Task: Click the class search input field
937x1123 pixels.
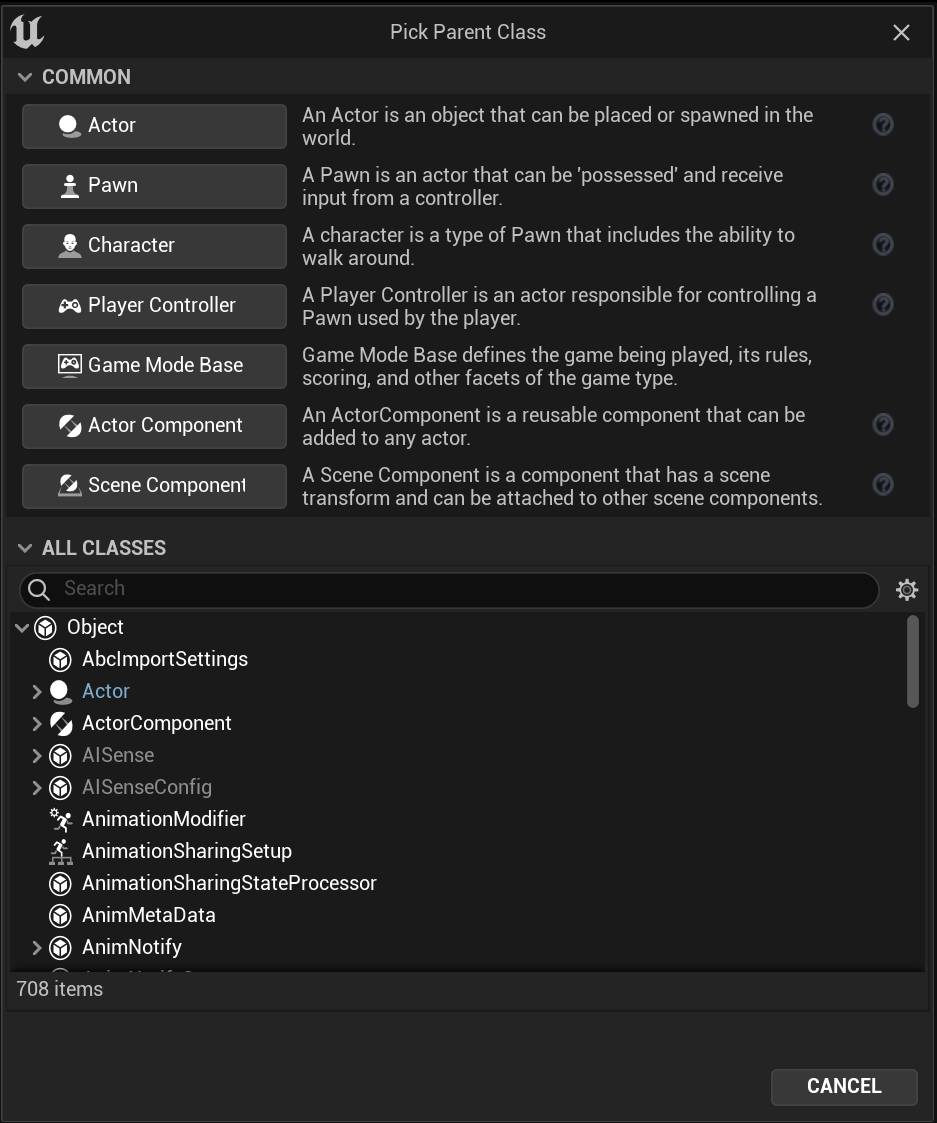Action: coord(460,589)
